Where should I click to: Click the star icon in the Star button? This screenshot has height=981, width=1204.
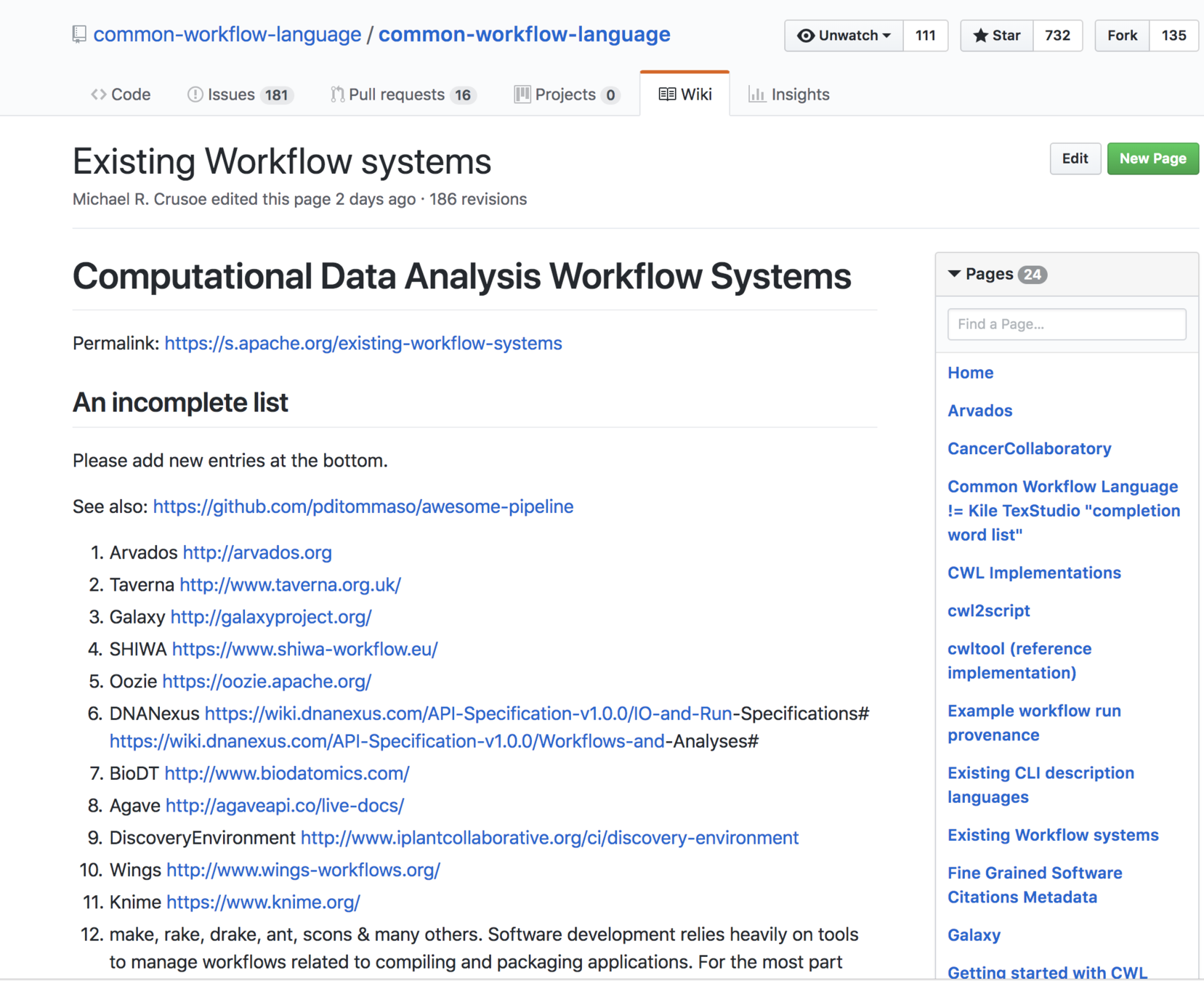click(x=980, y=36)
